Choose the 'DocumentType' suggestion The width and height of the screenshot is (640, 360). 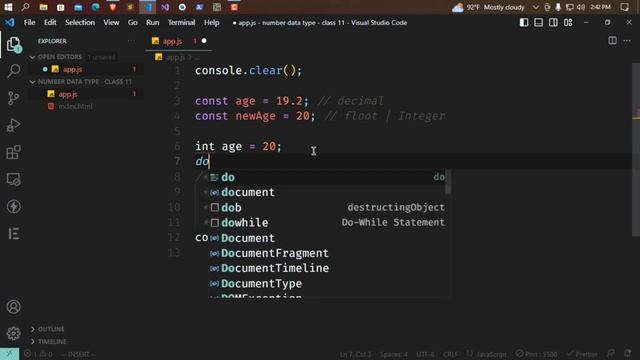coord(327,283)
